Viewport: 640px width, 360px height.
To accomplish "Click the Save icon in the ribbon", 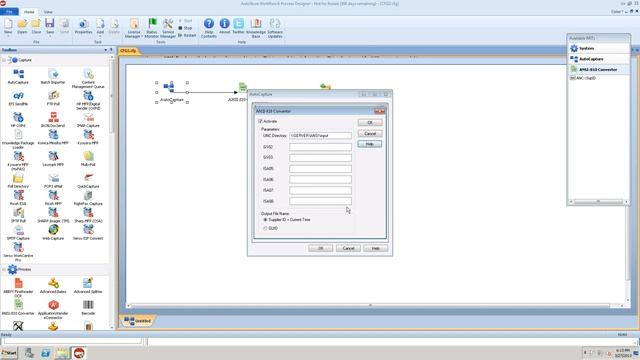I will [x=50, y=23].
